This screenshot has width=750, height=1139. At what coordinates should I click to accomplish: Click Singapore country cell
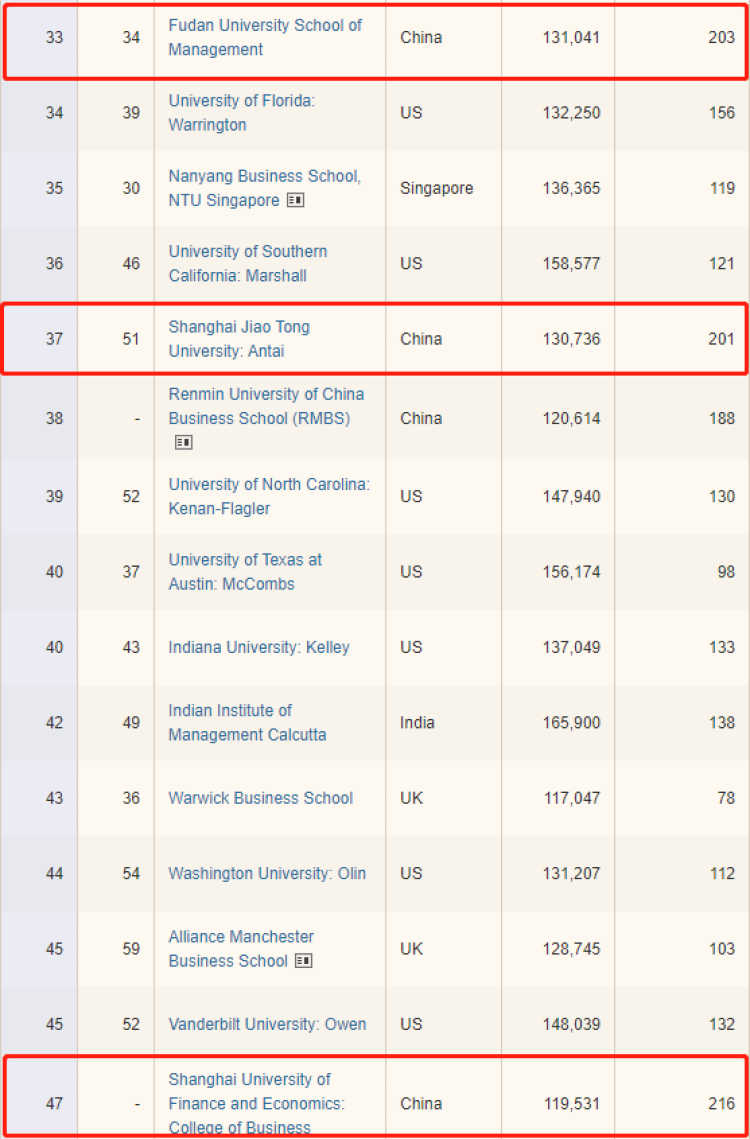(x=436, y=188)
